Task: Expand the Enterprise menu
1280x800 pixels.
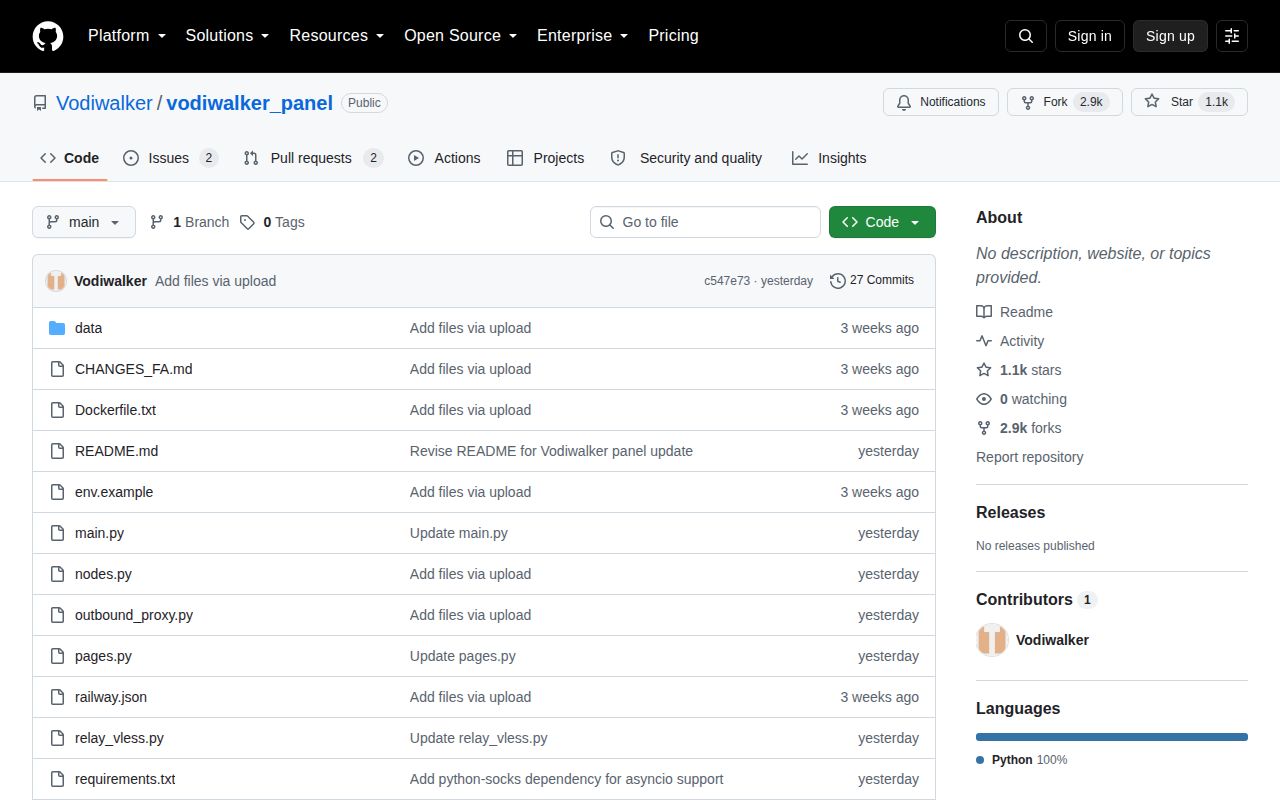Action: click(x=582, y=36)
